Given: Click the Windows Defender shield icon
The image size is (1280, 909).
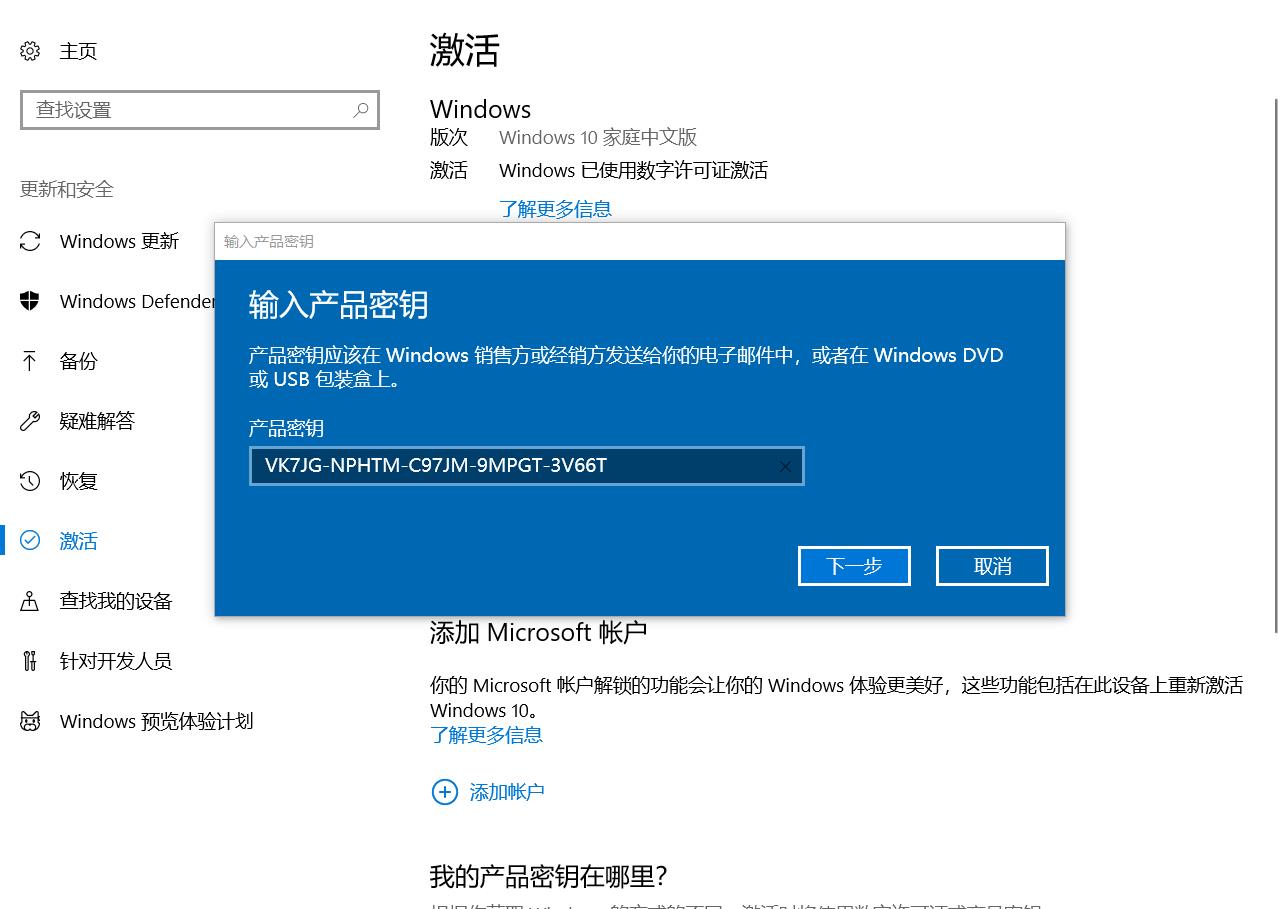Looking at the screenshot, I should coord(30,301).
